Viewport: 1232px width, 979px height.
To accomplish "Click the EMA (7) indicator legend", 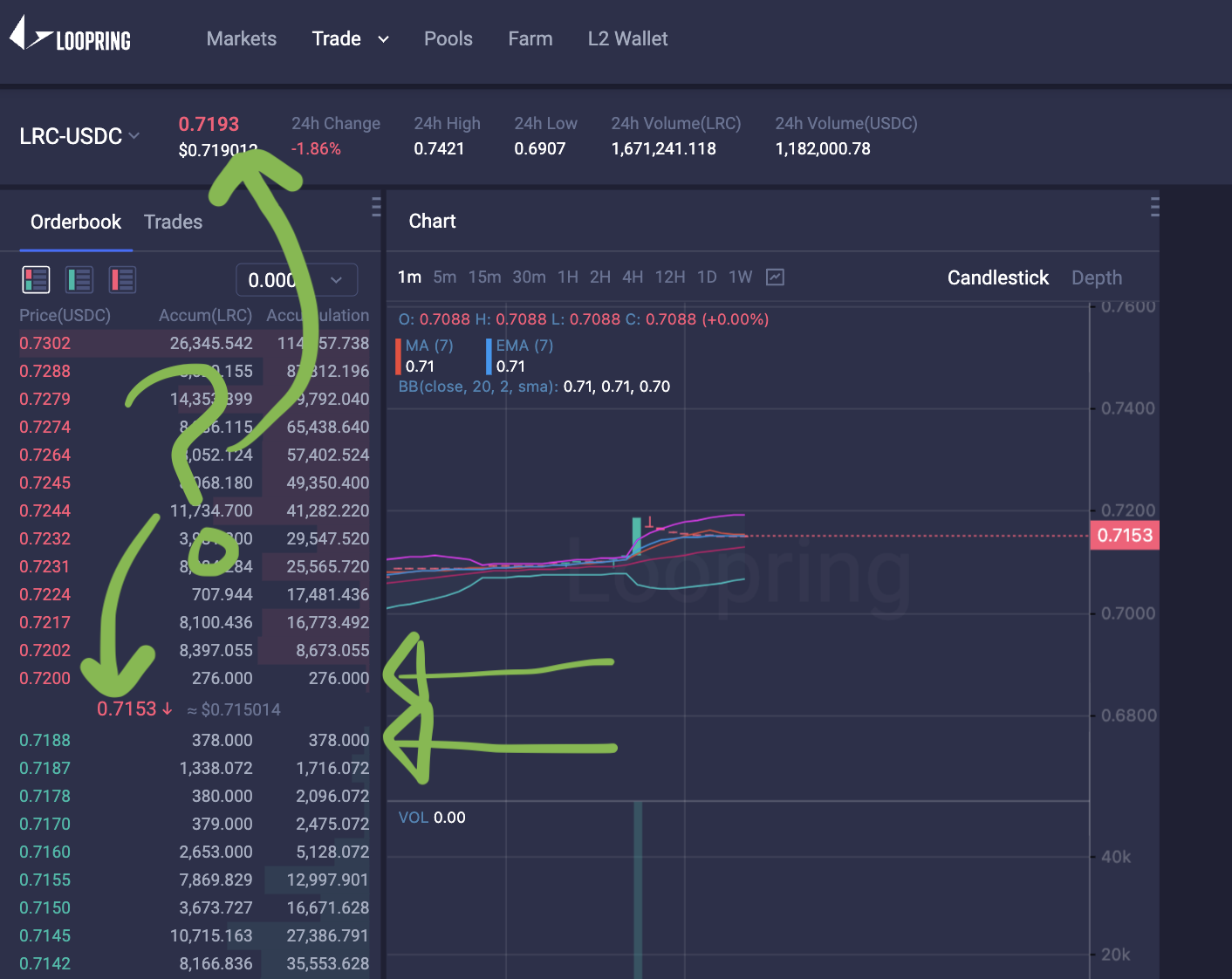I will coord(524,346).
